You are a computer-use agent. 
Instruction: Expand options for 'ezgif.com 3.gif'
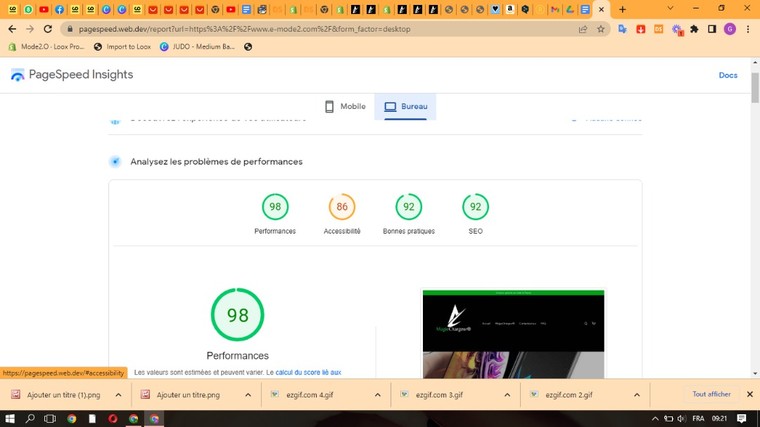(x=507, y=395)
